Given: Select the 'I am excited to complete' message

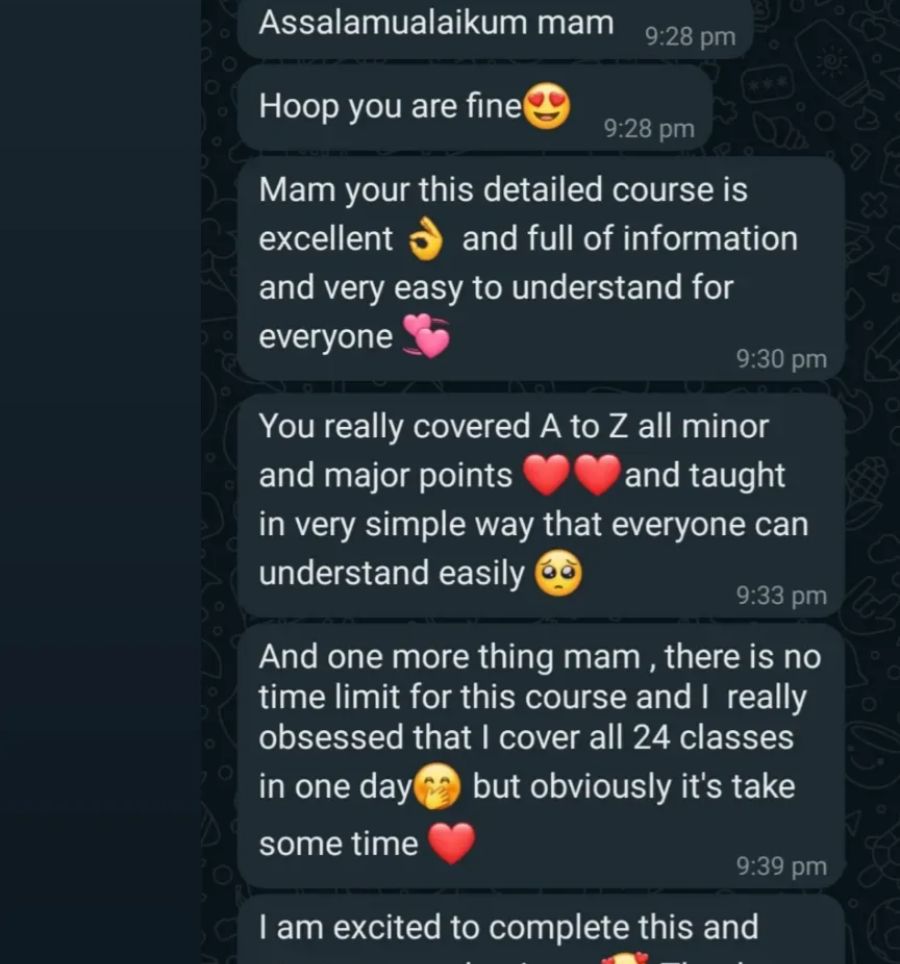Looking at the screenshot, I should [x=541, y=930].
